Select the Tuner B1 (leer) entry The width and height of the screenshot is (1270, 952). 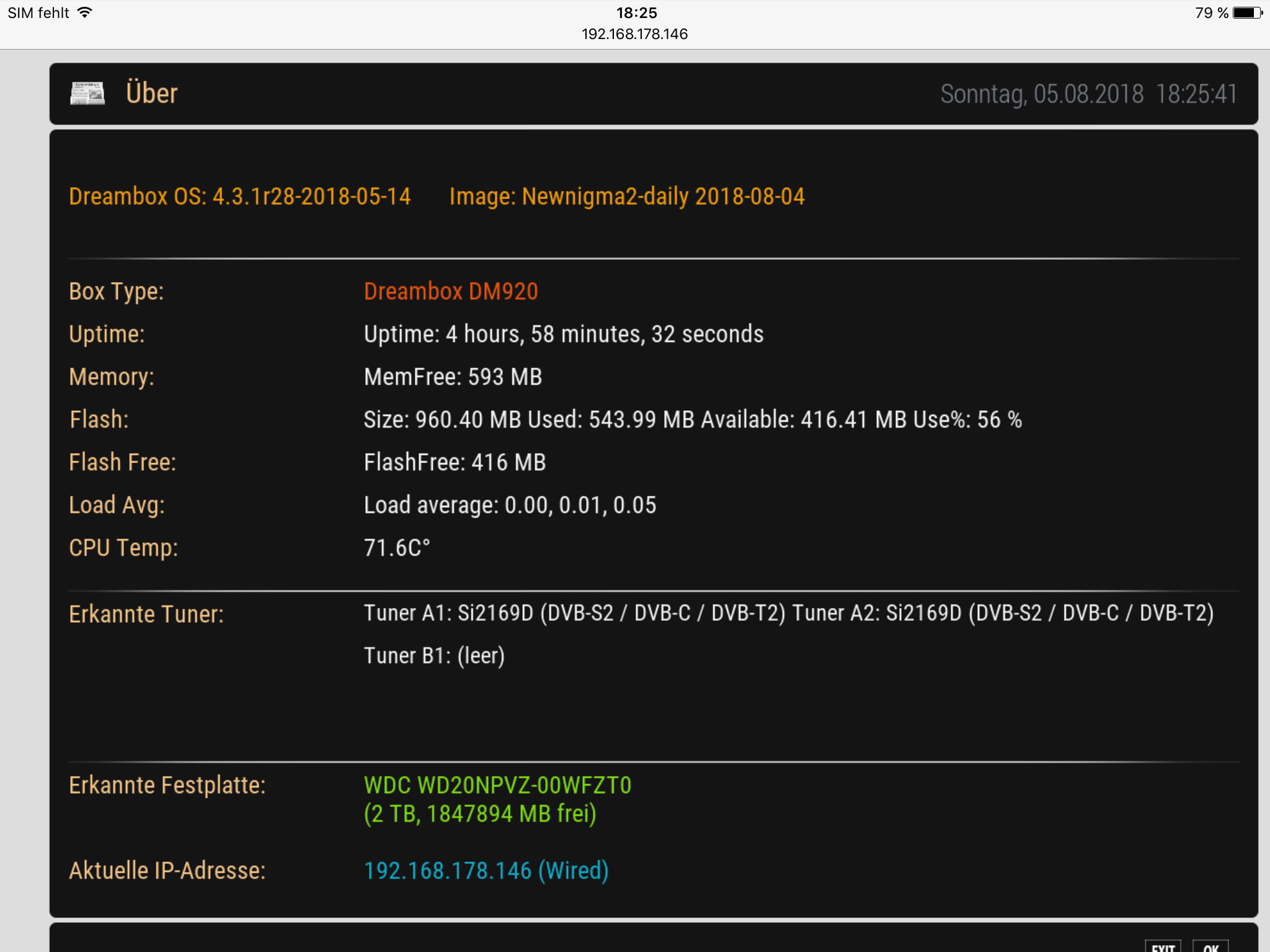point(434,656)
